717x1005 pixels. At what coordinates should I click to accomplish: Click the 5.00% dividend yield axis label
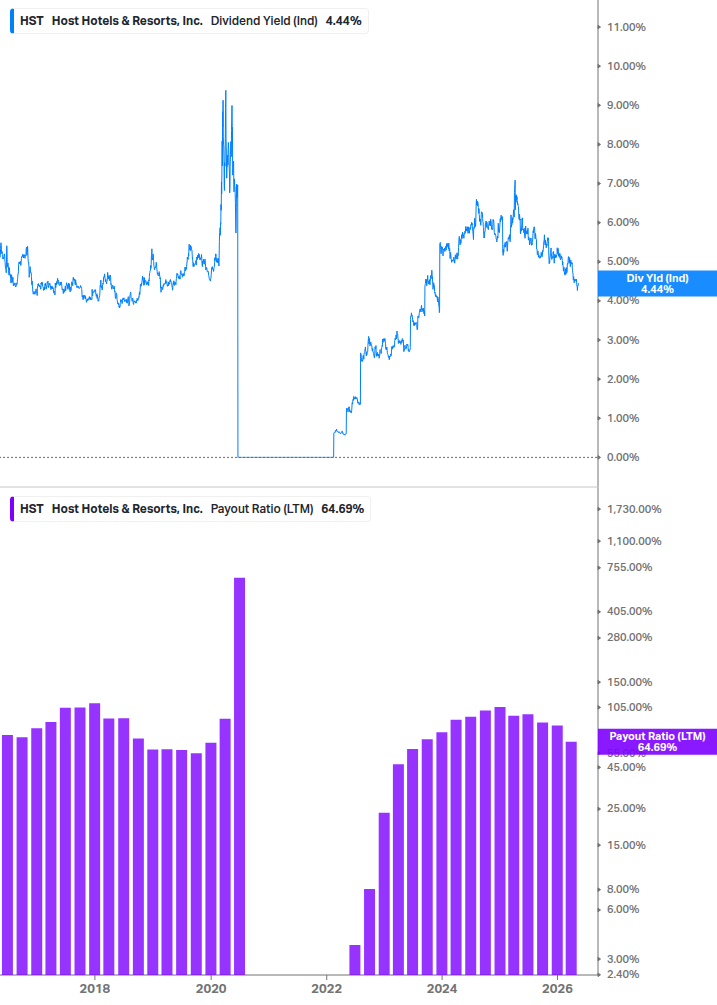pos(623,262)
